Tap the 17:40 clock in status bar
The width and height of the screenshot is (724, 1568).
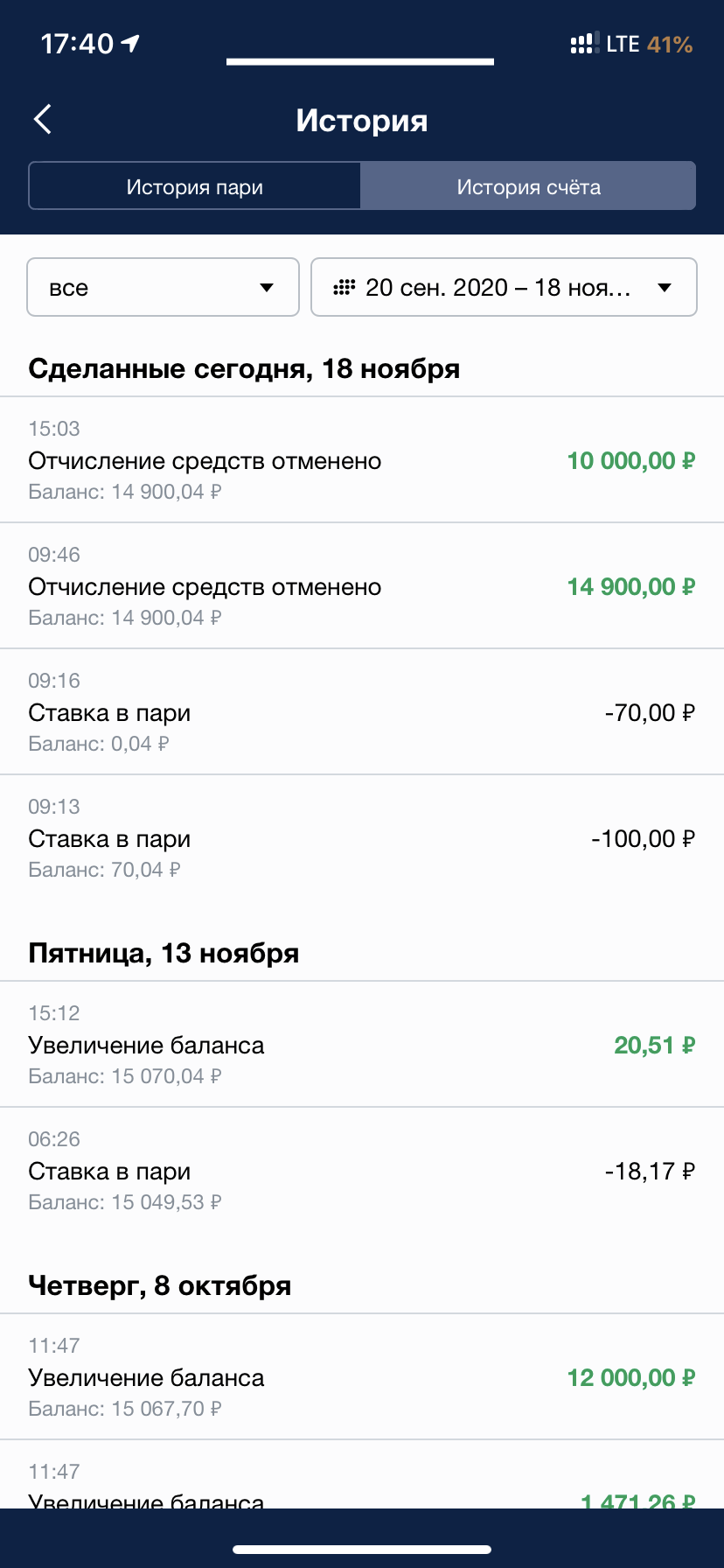click(x=77, y=44)
